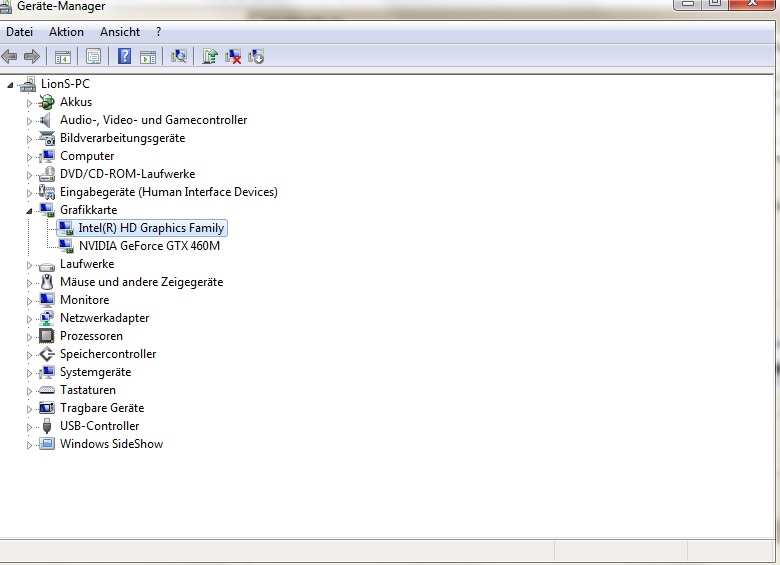Select the Tastaturen label
The width and height of the screenshot is (780, 565).
pos(88,390)
